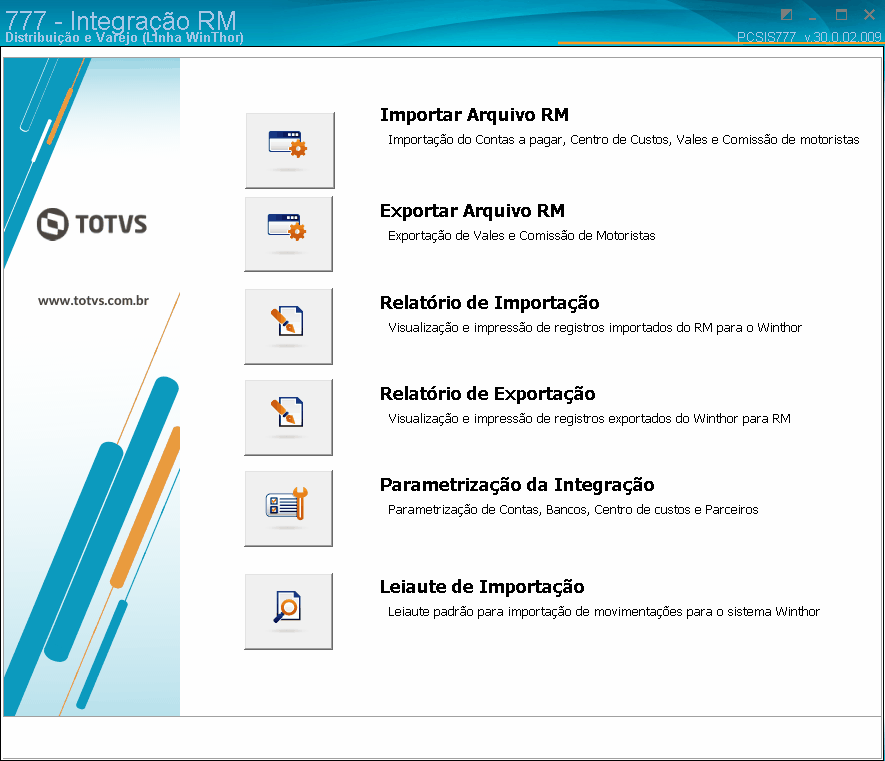Click description about registros importados do RM
The image size is (885, 761).
[x=595, y=327]
